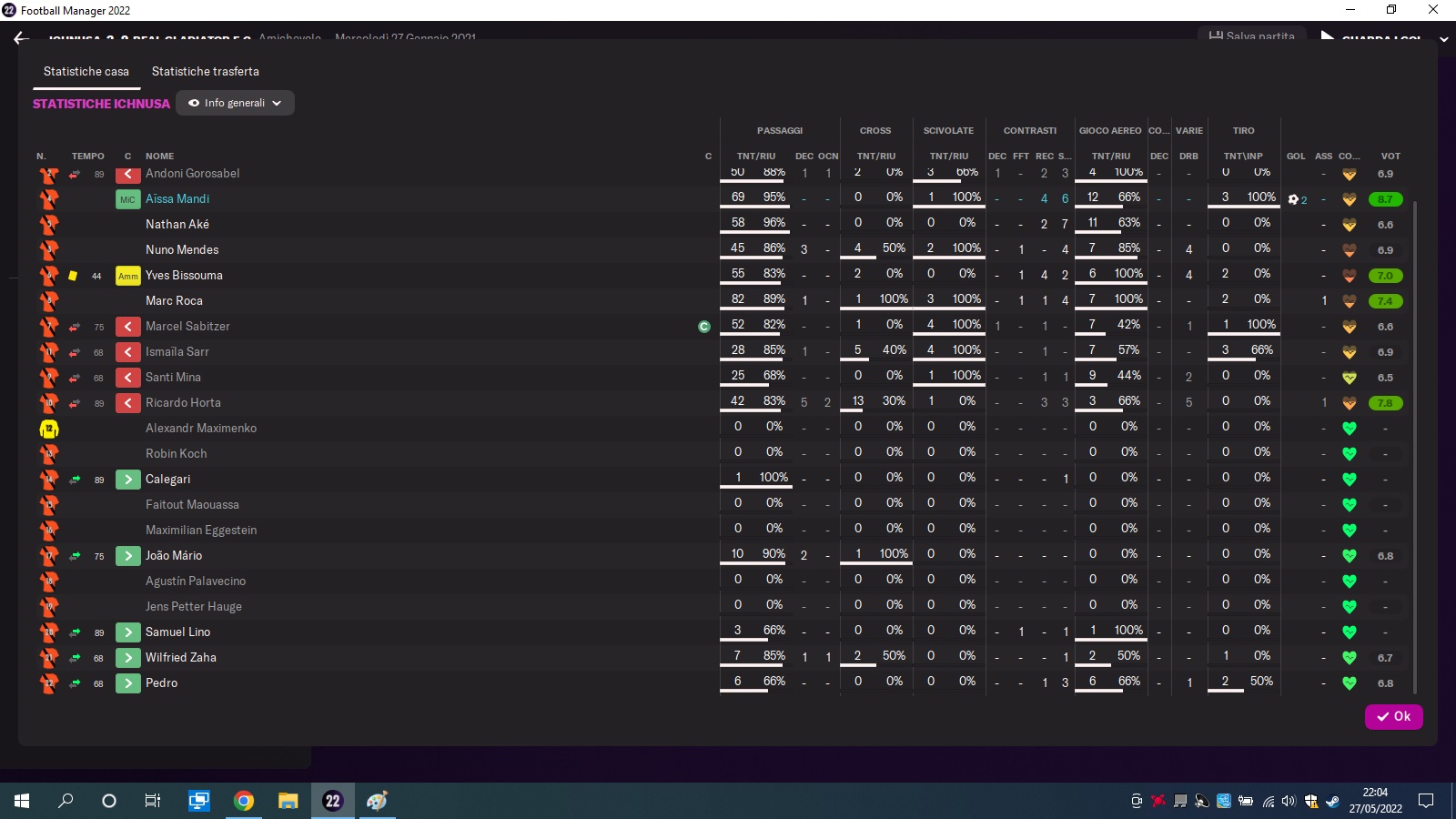Click the PASSAGGI group header
The width and height of the screenshot is (1456, 819).
coord(780,131)
